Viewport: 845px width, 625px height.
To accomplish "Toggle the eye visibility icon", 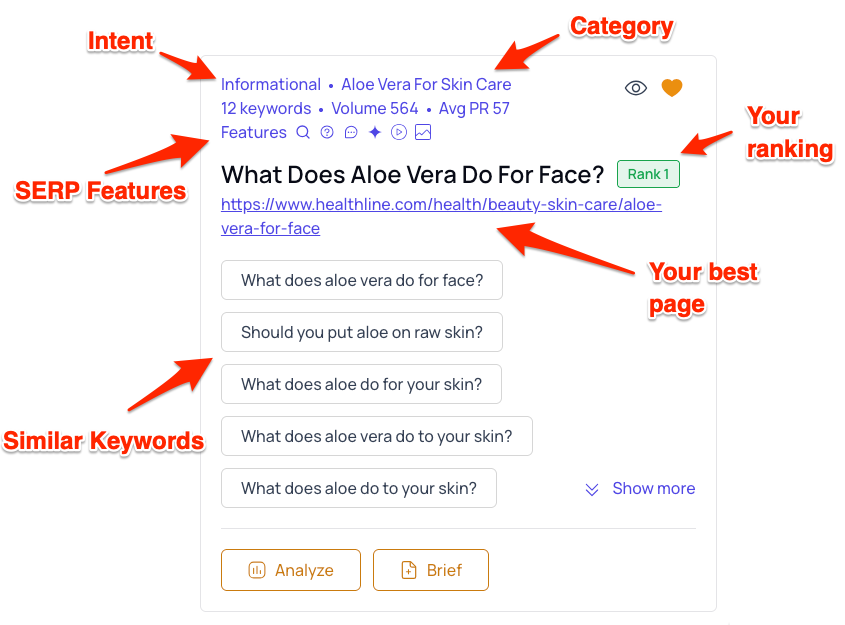I will [636, 88].
